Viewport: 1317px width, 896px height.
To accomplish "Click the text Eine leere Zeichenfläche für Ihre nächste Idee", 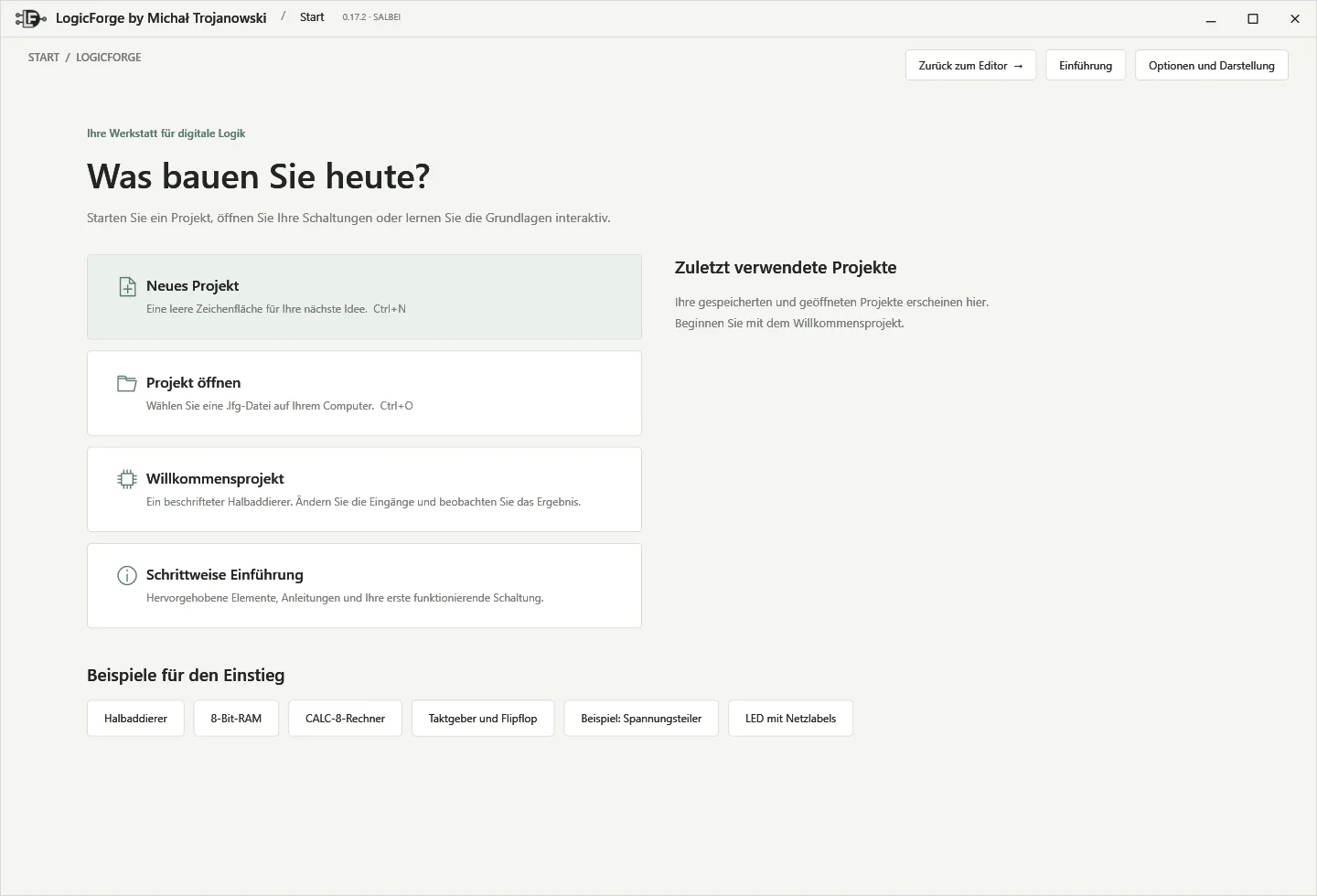I will (257, 309).
